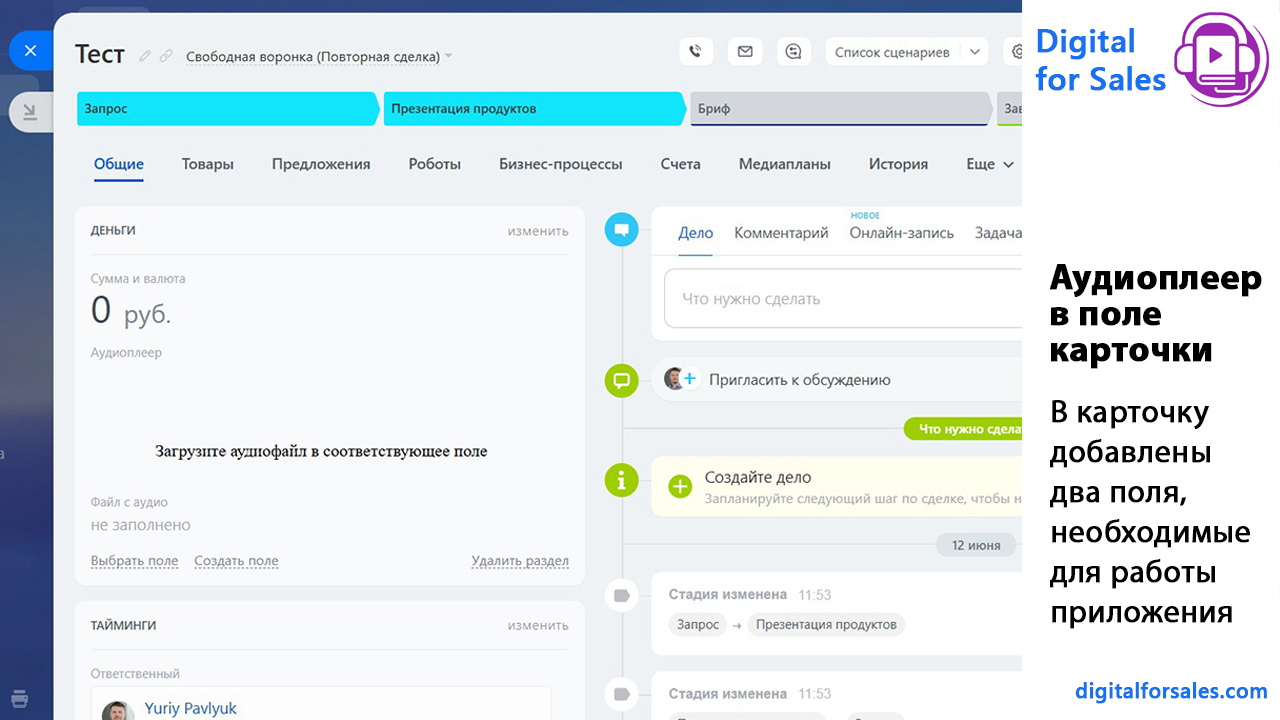Click the copy link icon beside the title
Screen dimensions: 1280x720
166,56
